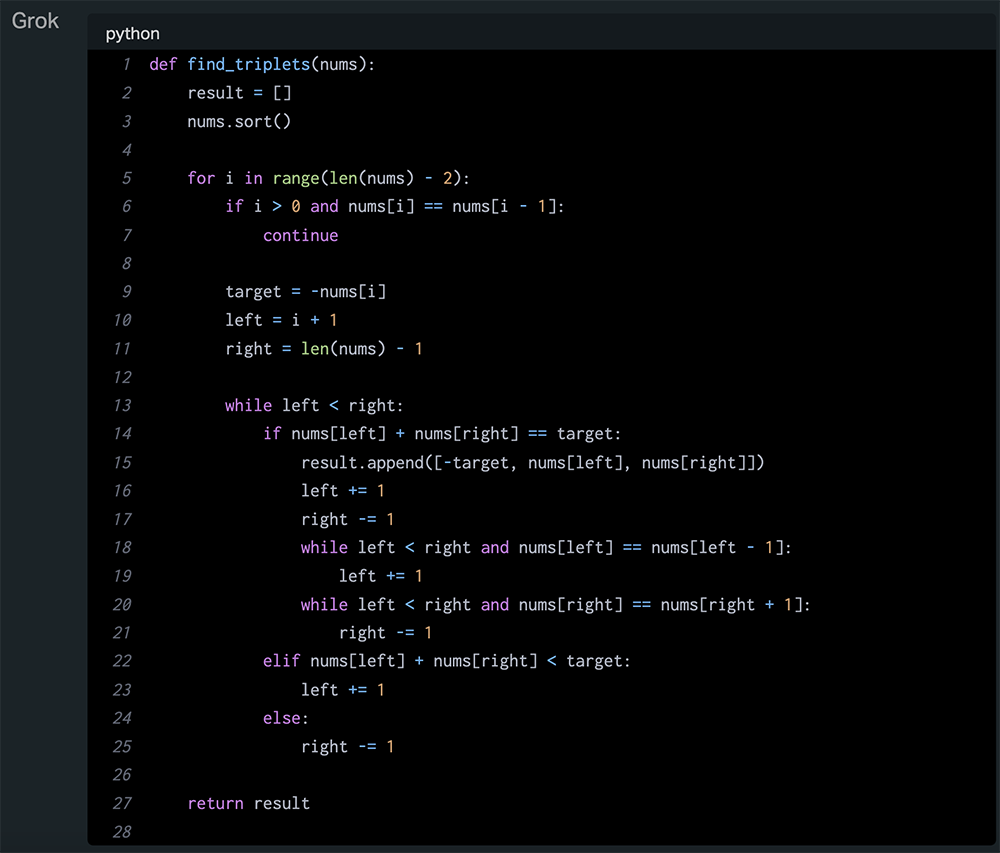Click the def keyword
Screen dimensions: 1000x853
[x=163, y=65]
